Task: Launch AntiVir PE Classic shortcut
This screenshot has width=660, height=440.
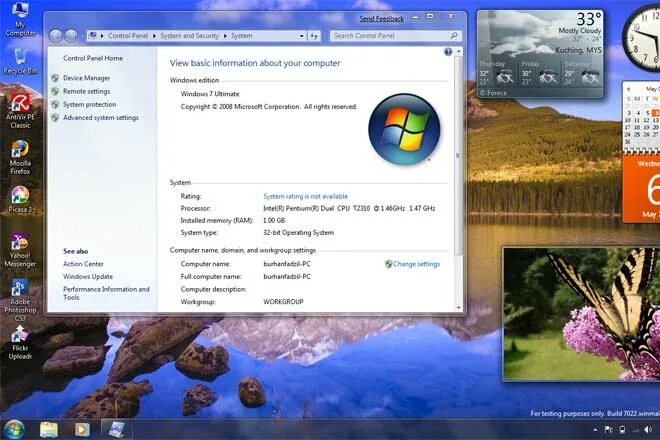Action: click(20, 111)
